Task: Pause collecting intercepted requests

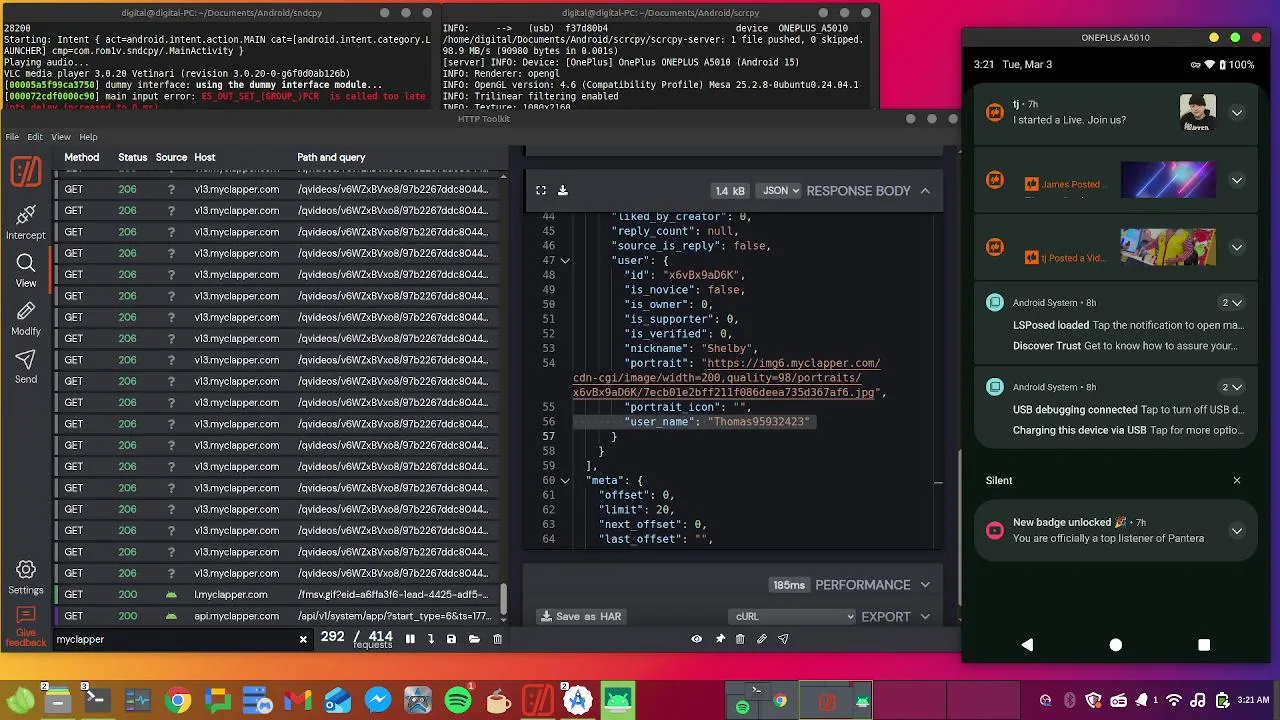Action: (x=410, y=639)
